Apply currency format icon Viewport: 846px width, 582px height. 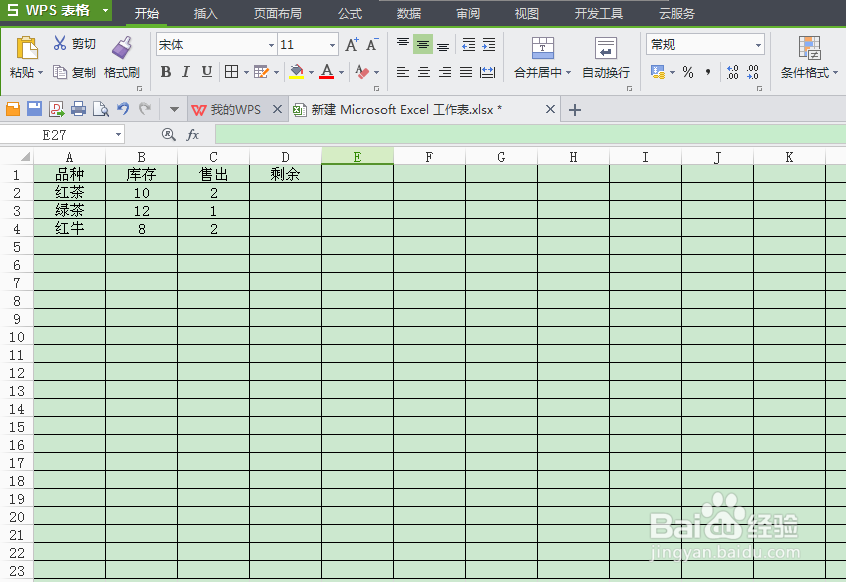click(x=658, y=72)
